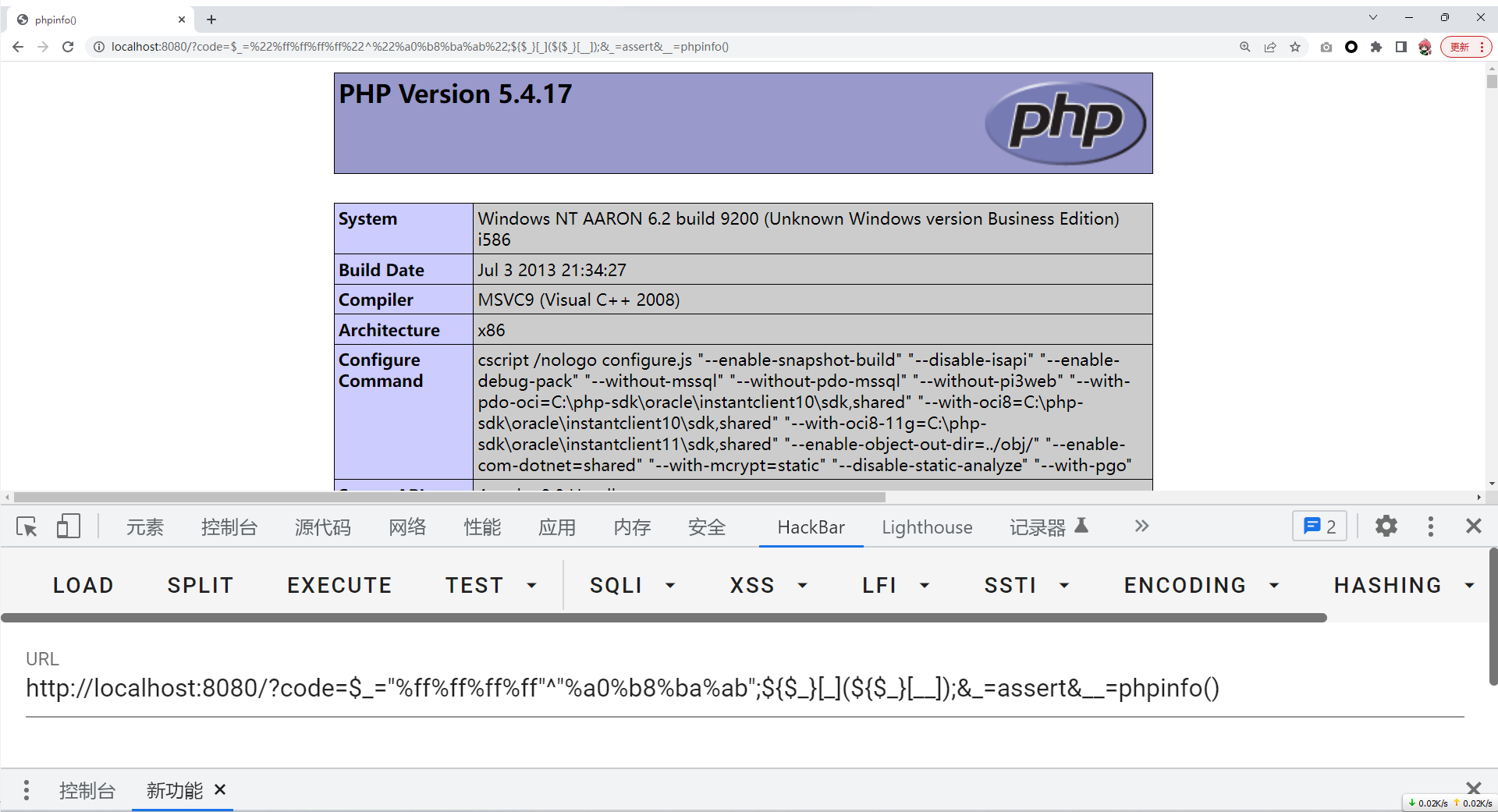The width and height of the screenshot is (1498, 812).
Task: Expand the SQLI dropdown in HackBar
Action: click(632, 585)
